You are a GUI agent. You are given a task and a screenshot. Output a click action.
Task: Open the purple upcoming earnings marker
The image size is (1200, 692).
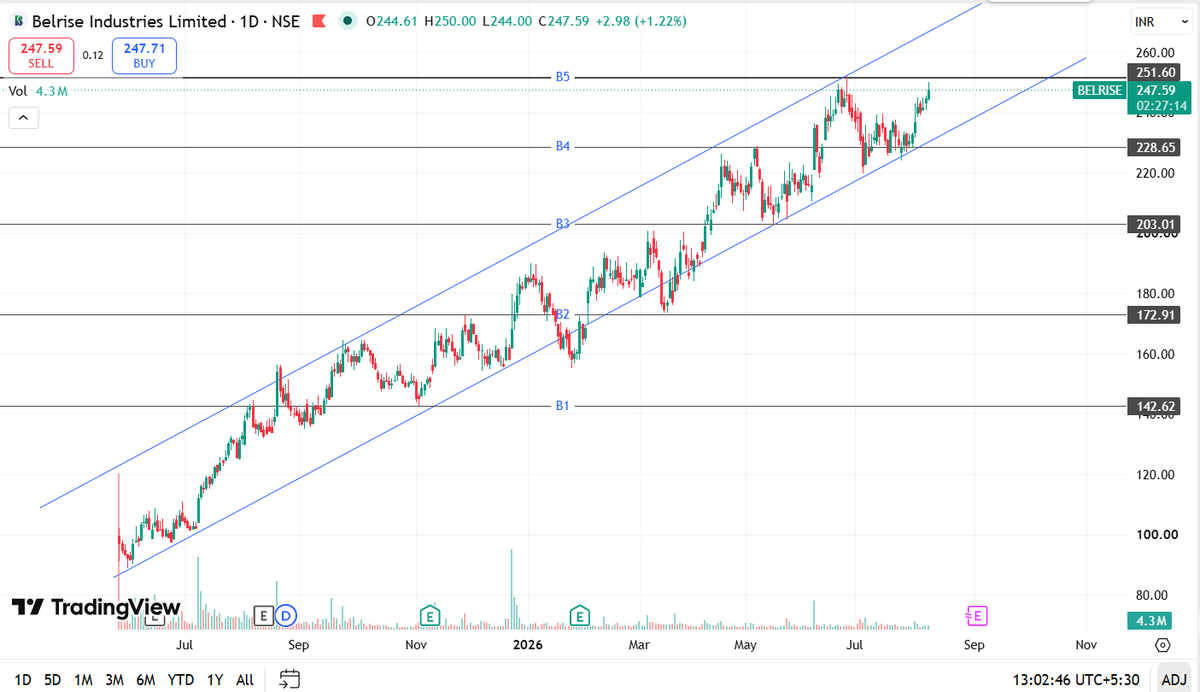[x=975, y=615]
